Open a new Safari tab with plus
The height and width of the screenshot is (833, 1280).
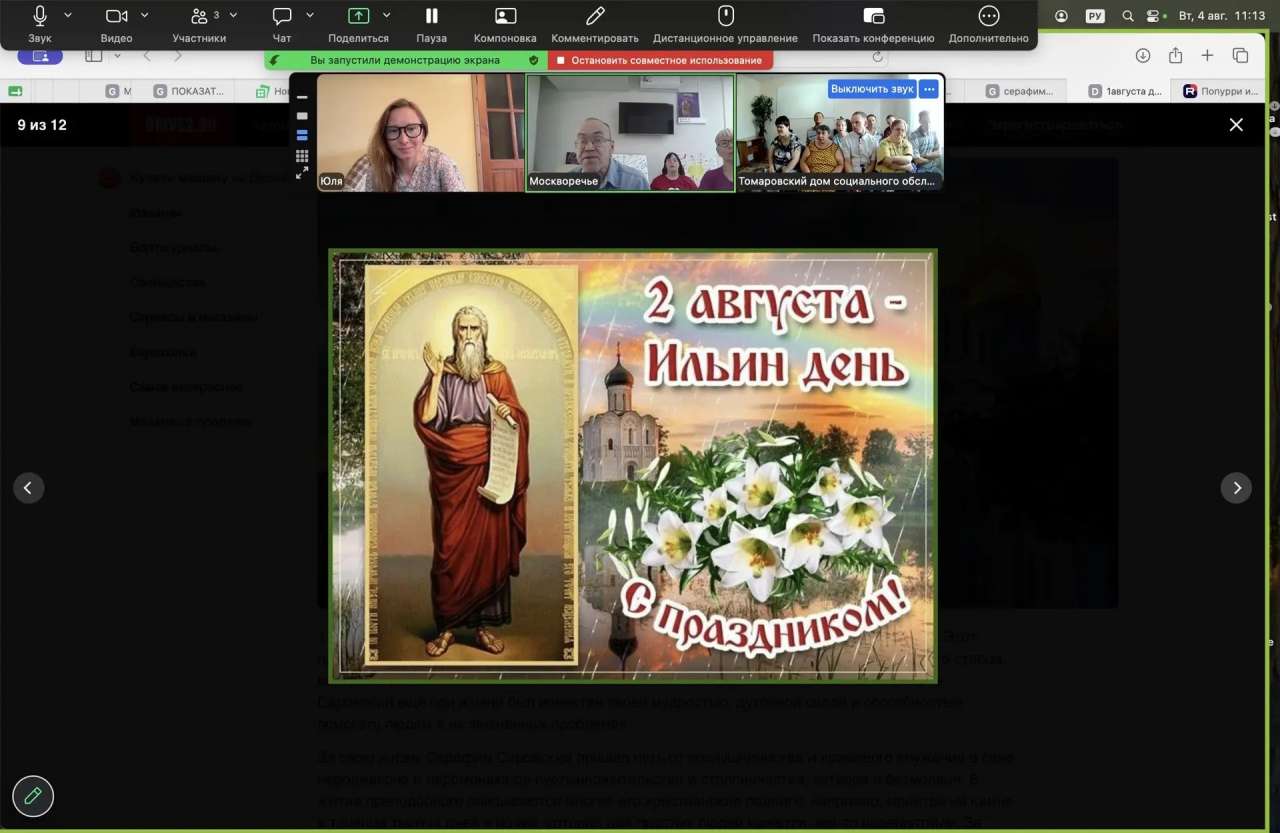tap(1207, 56)
